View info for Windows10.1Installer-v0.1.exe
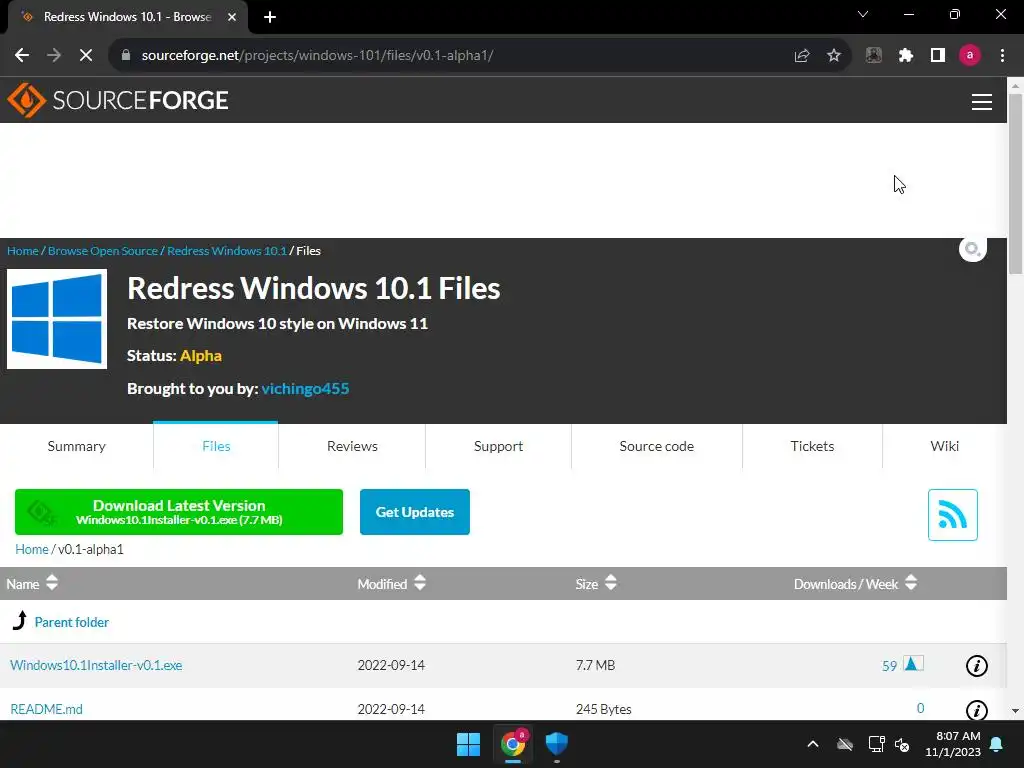The height and width of the screenshot is (768, 1024). (976, 666)
